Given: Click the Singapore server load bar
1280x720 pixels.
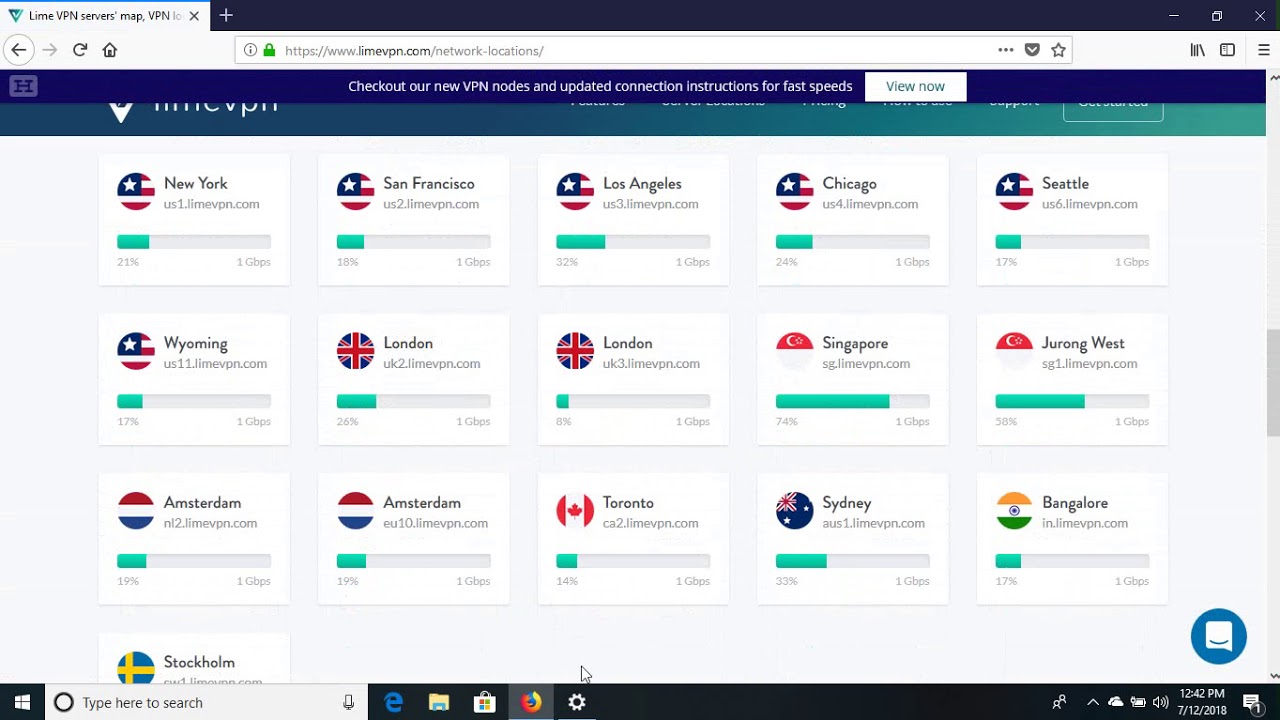Looking at the screenshot, I should tap(852, 401).
